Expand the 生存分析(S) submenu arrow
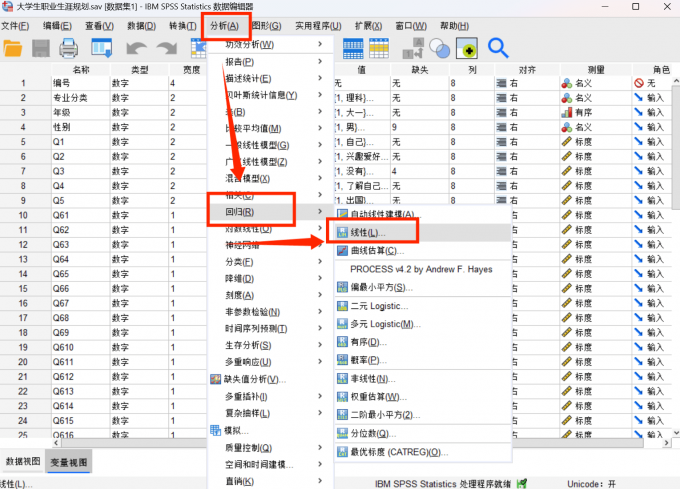 tap(320, 345)
